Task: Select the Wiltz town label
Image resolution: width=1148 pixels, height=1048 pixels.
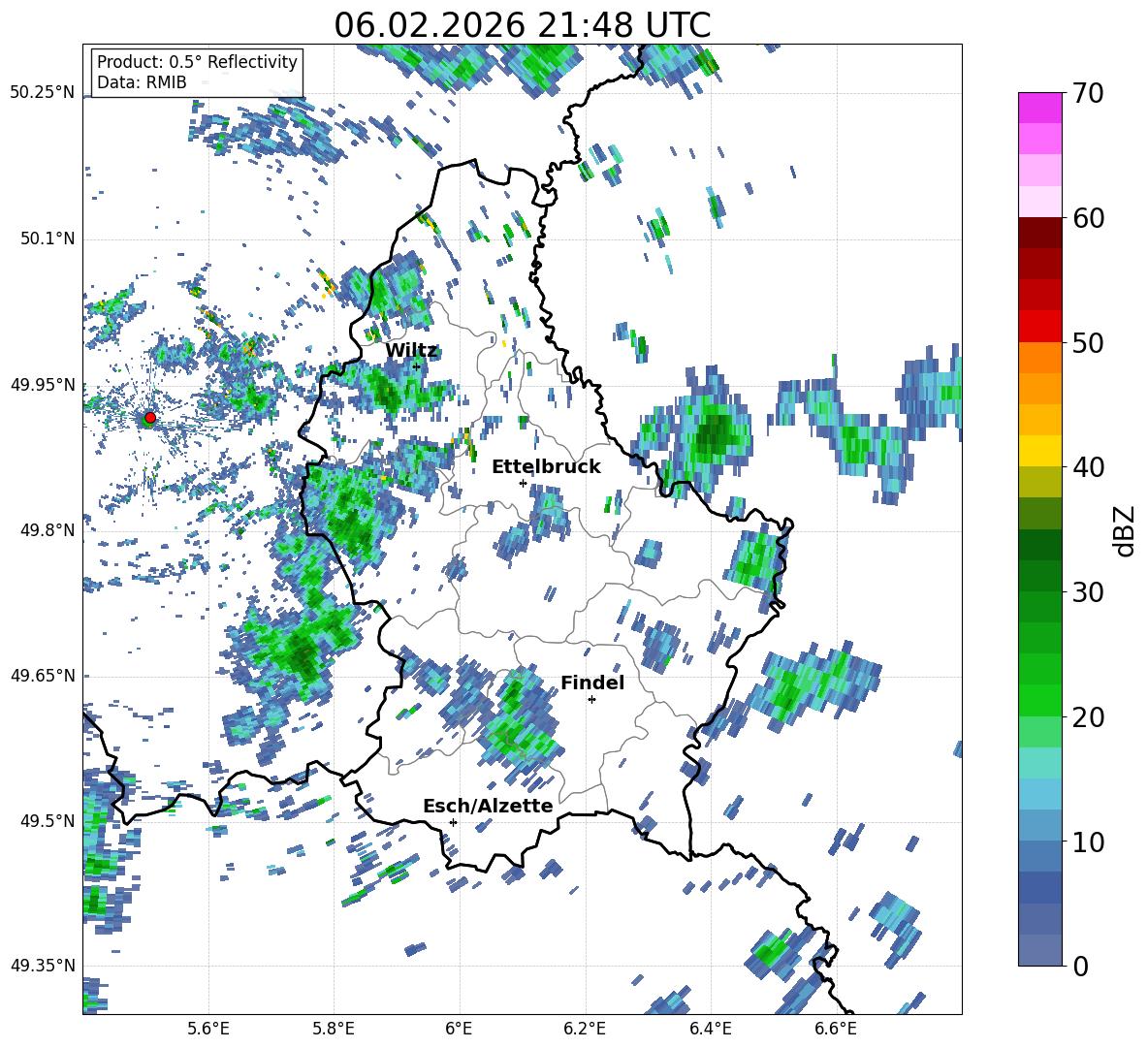Action: (x=411, y=350)
